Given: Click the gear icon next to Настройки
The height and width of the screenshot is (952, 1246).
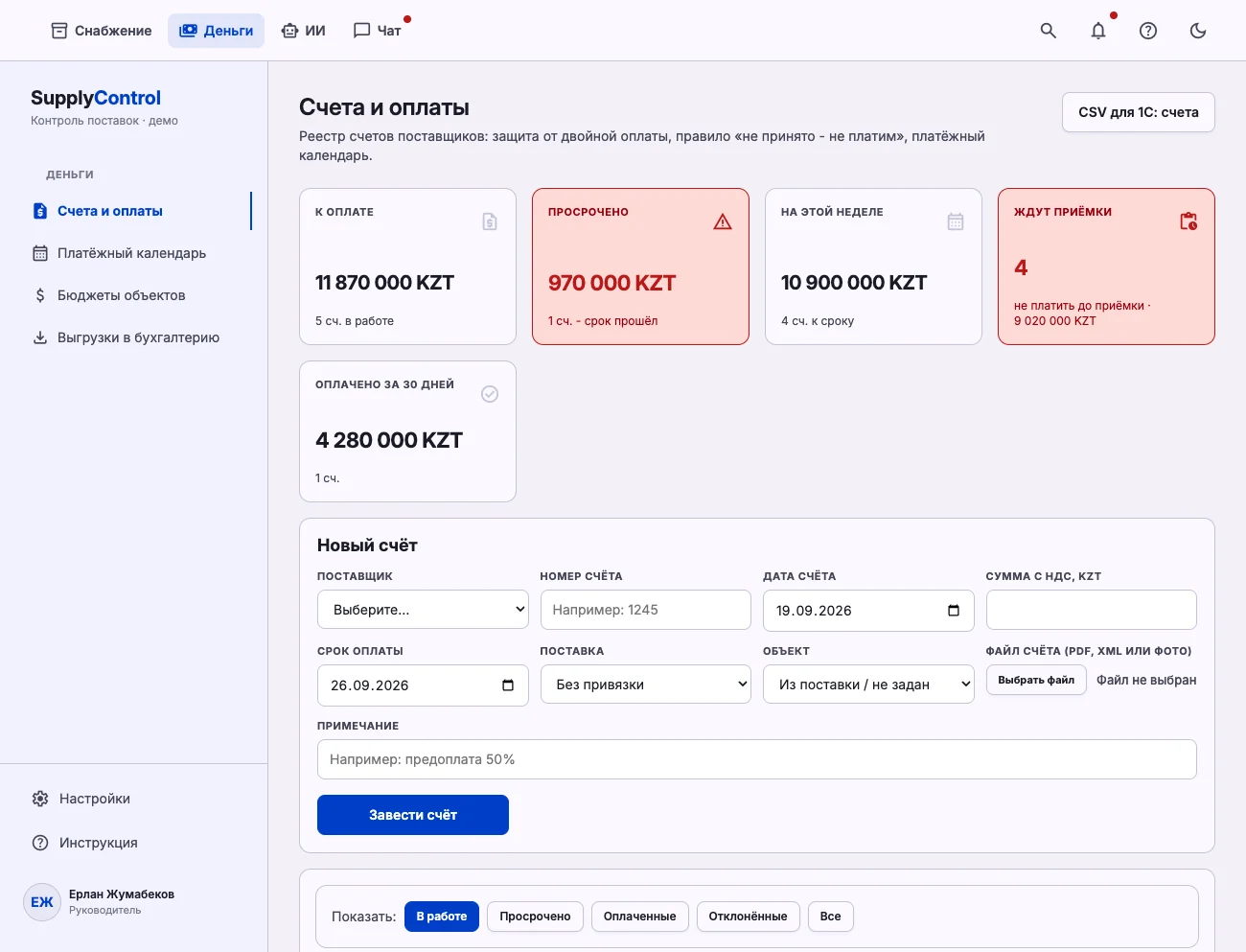Looking at the screenshot, I should click(40, 799).
